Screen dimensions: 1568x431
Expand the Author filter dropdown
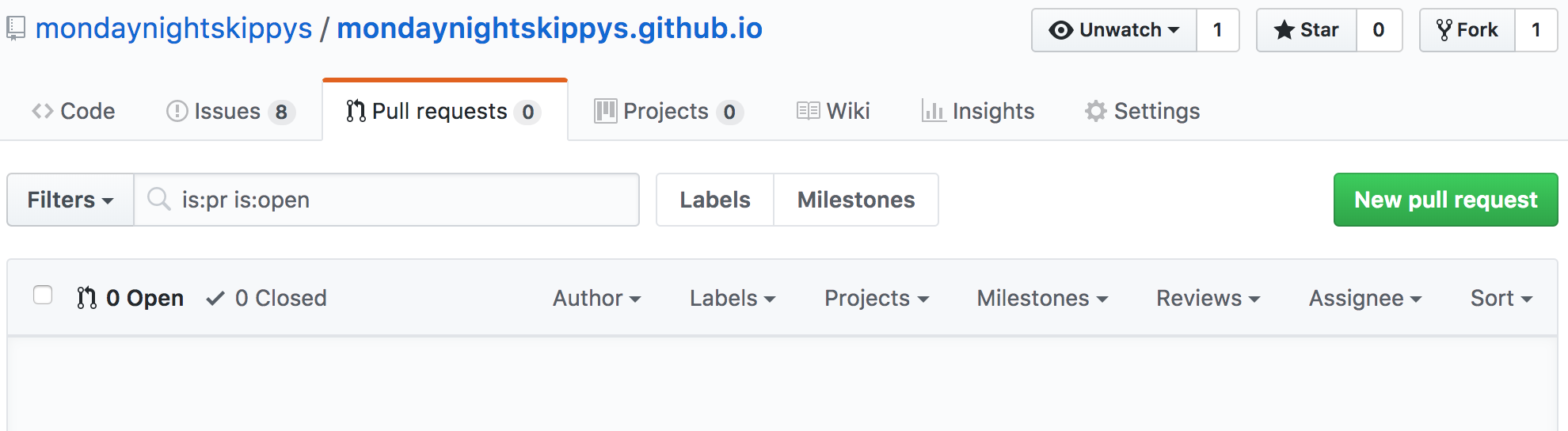(x=596, y=298)
